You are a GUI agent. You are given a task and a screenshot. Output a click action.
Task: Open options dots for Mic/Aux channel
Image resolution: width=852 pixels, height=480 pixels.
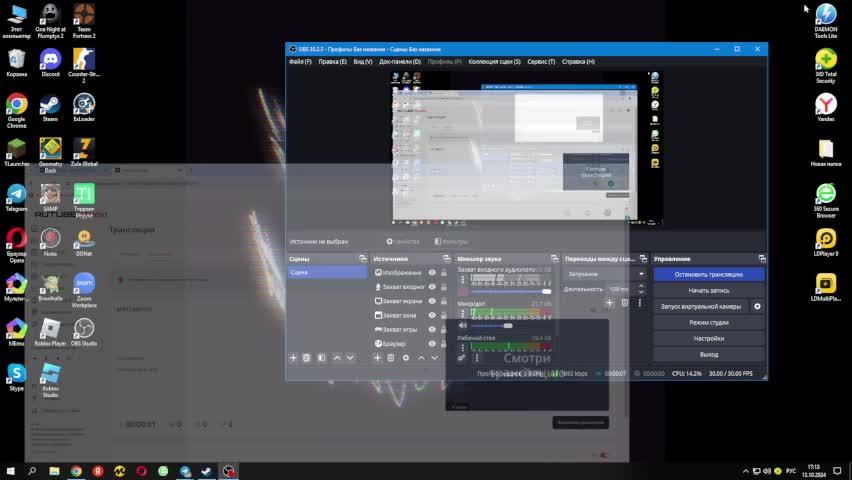(x=463, y=314)
